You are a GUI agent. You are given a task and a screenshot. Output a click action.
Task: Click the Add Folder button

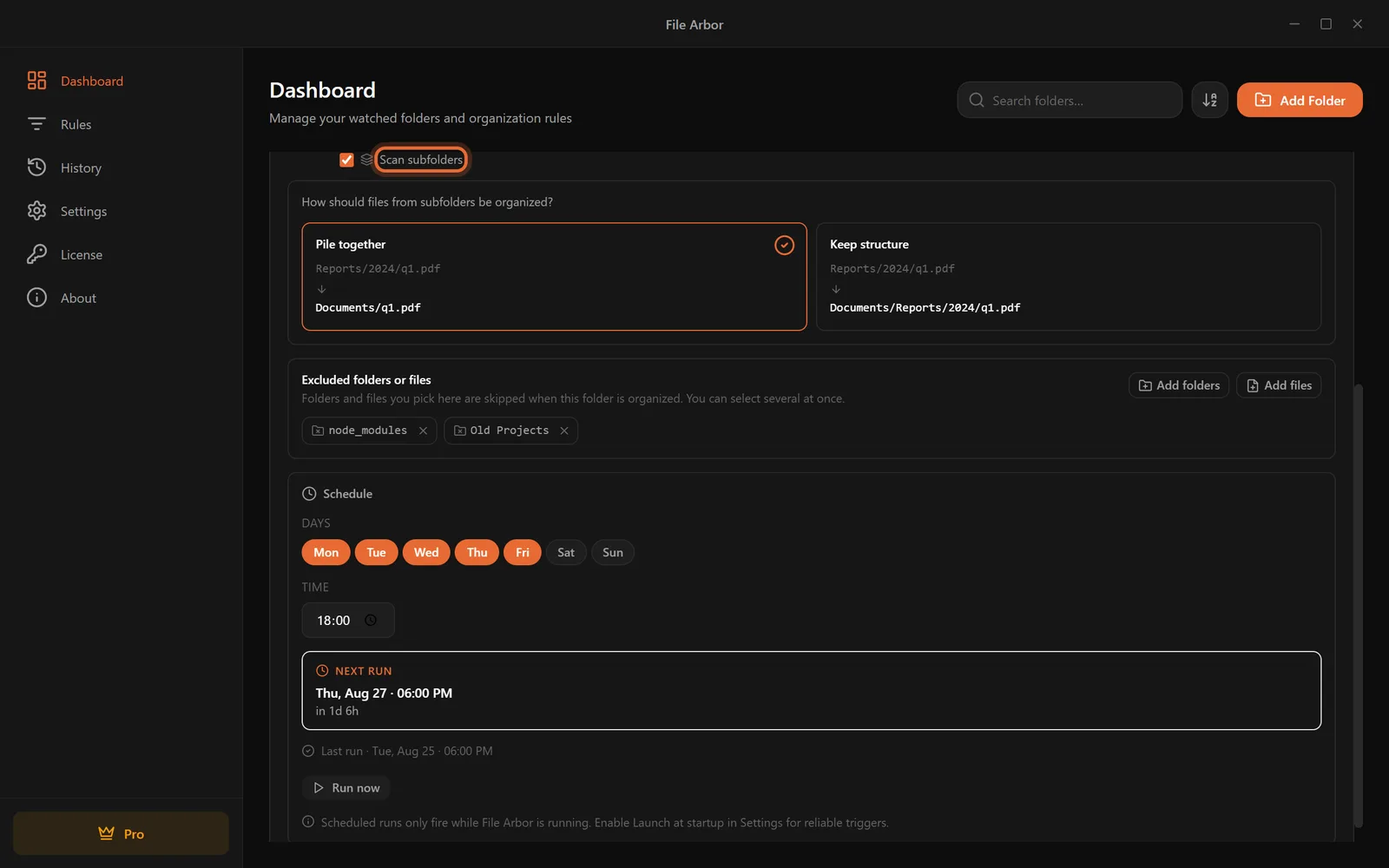[x=1300, y=100]
